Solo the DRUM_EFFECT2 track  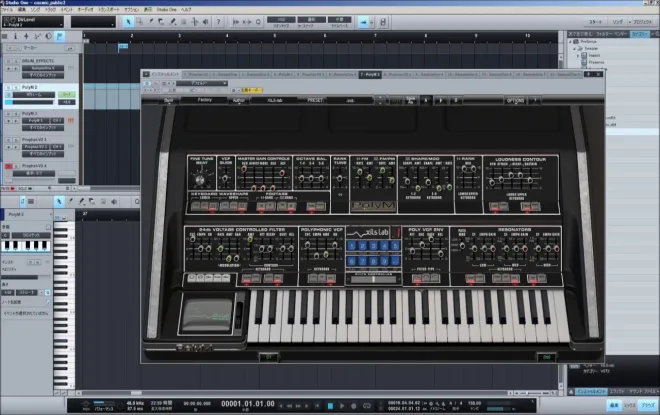pyautogui.click(x=16, y=61)
